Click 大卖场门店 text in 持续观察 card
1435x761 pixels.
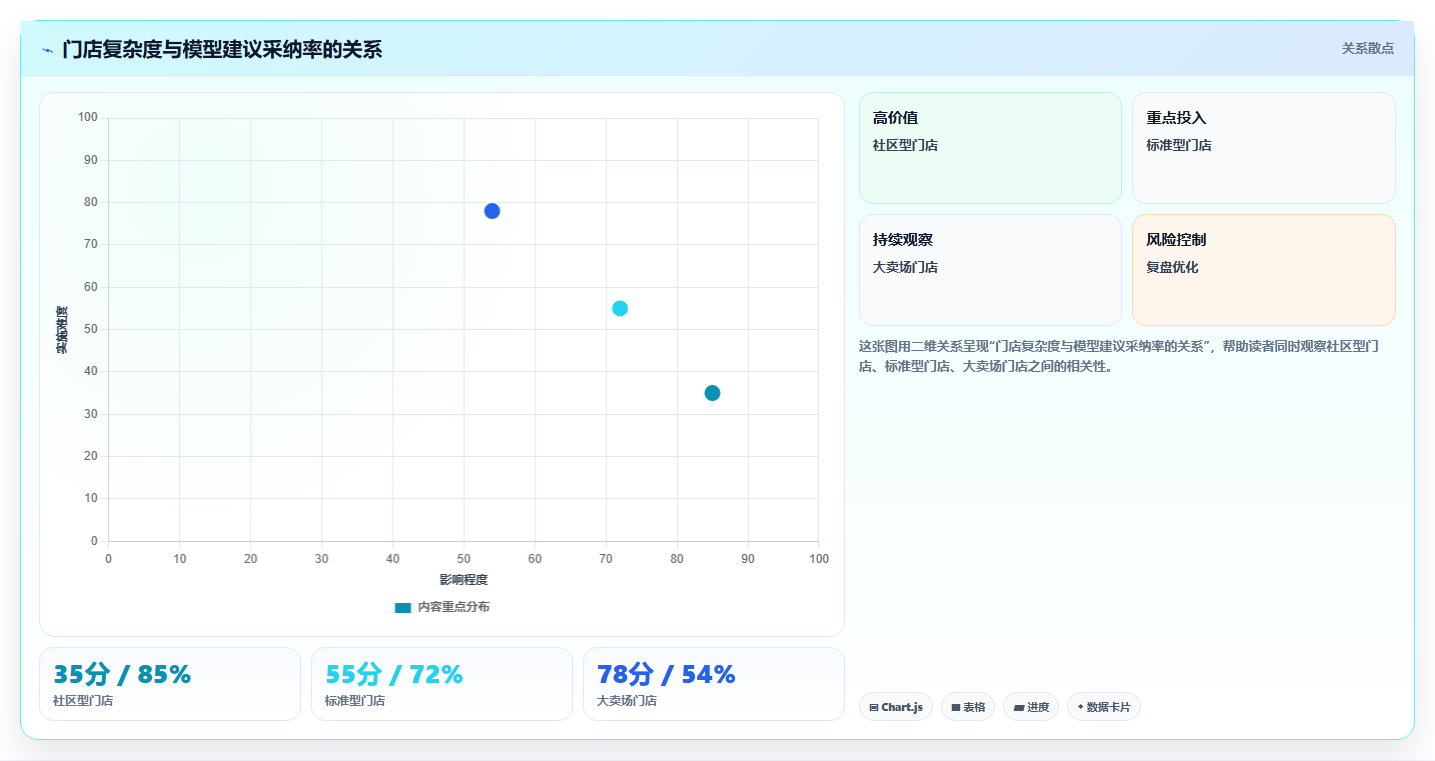click(905, 267)
